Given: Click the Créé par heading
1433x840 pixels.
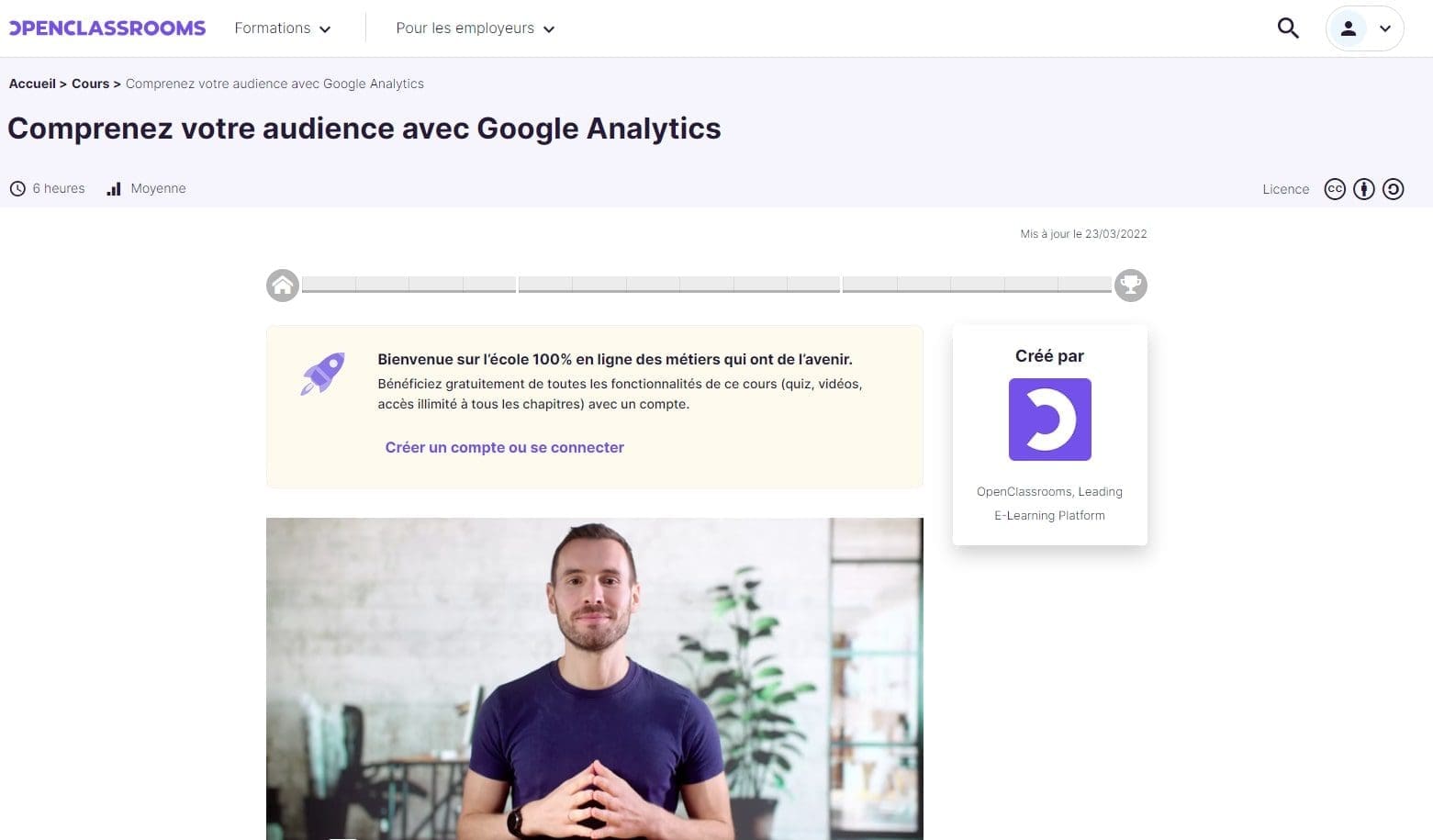Looking at the screenshot, I should [x=1049, y=356].
